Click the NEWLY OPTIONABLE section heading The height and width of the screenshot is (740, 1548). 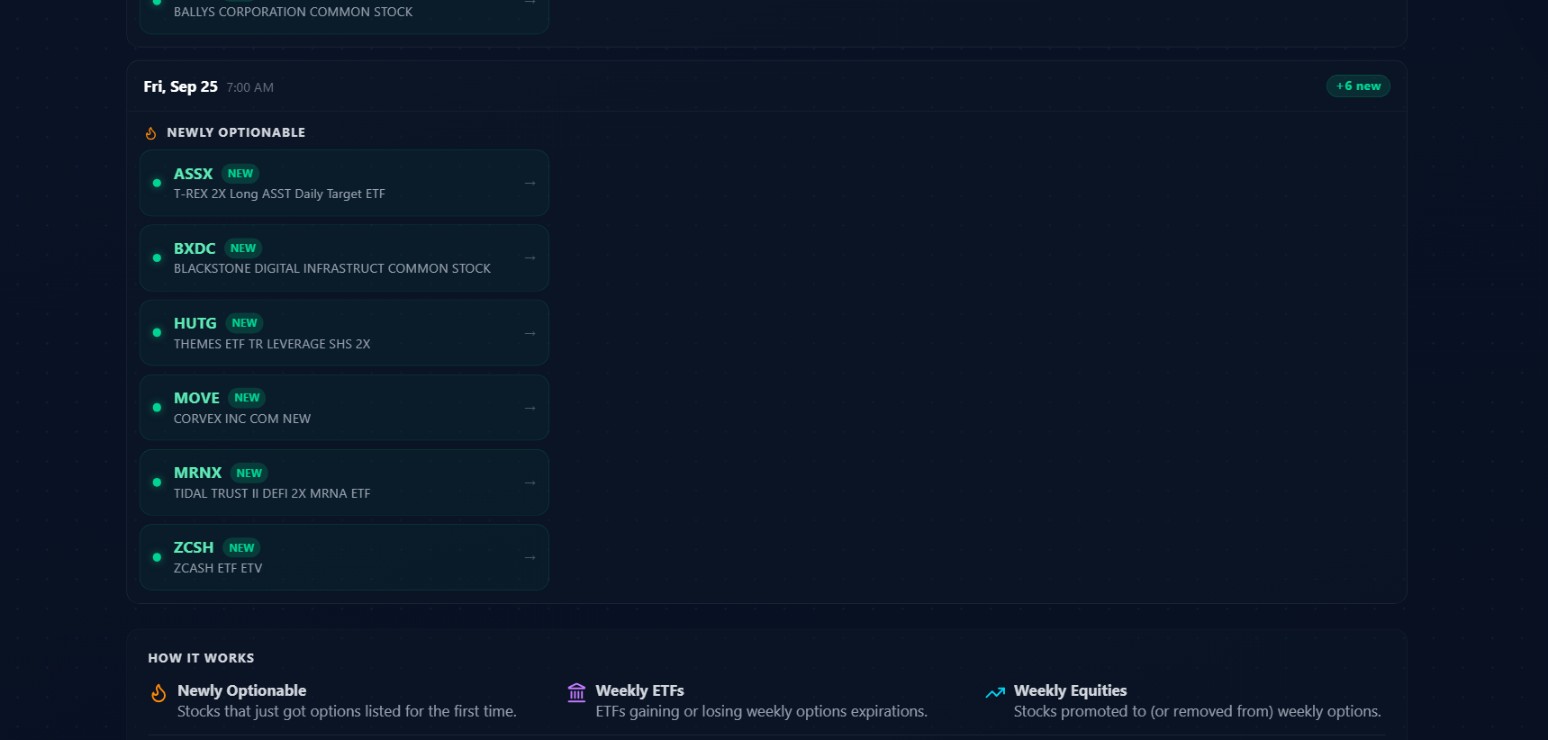[236, 133]
